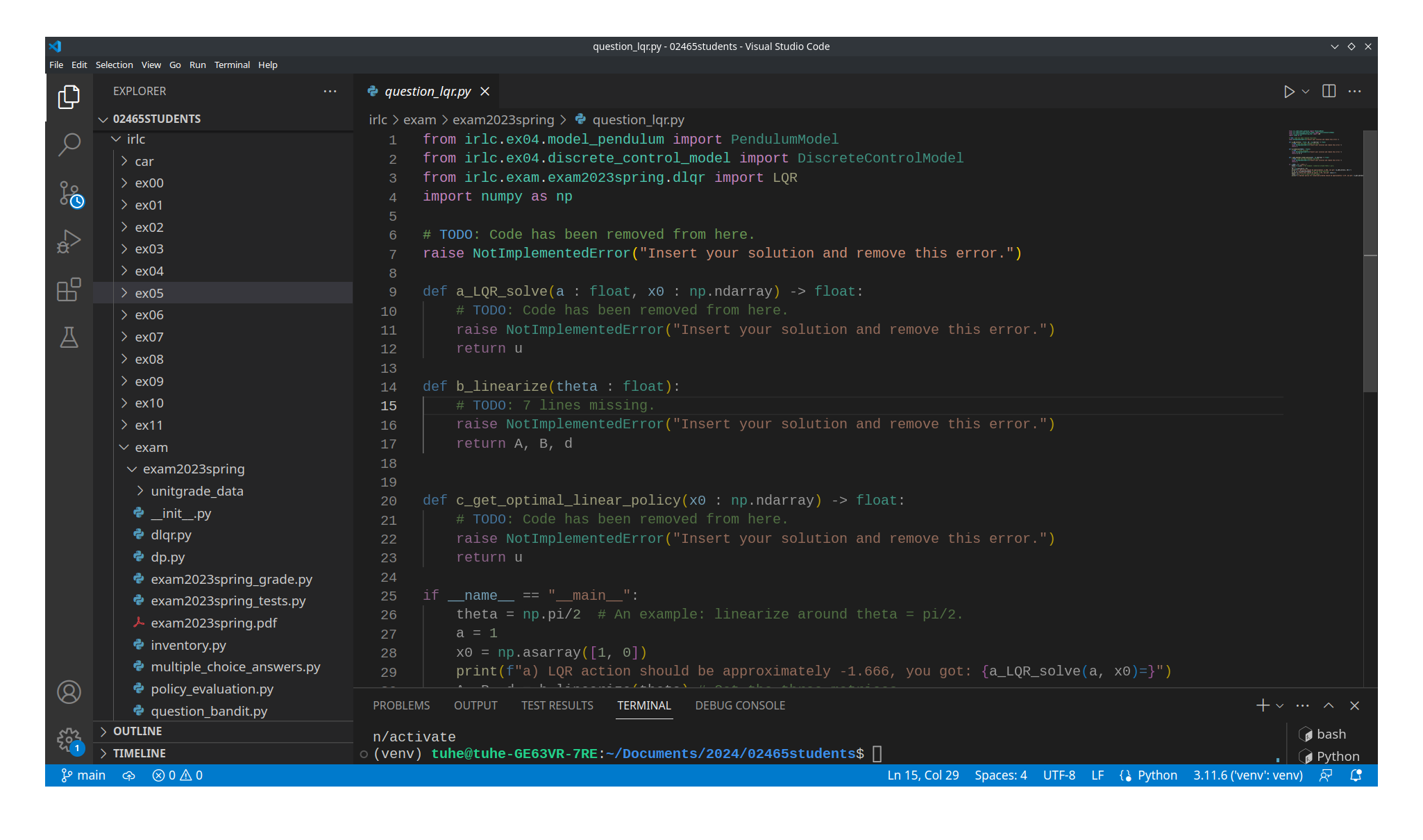Screen dimensions: 1423x840
Task: Open the Search view icon
Action: click(69, 144)
